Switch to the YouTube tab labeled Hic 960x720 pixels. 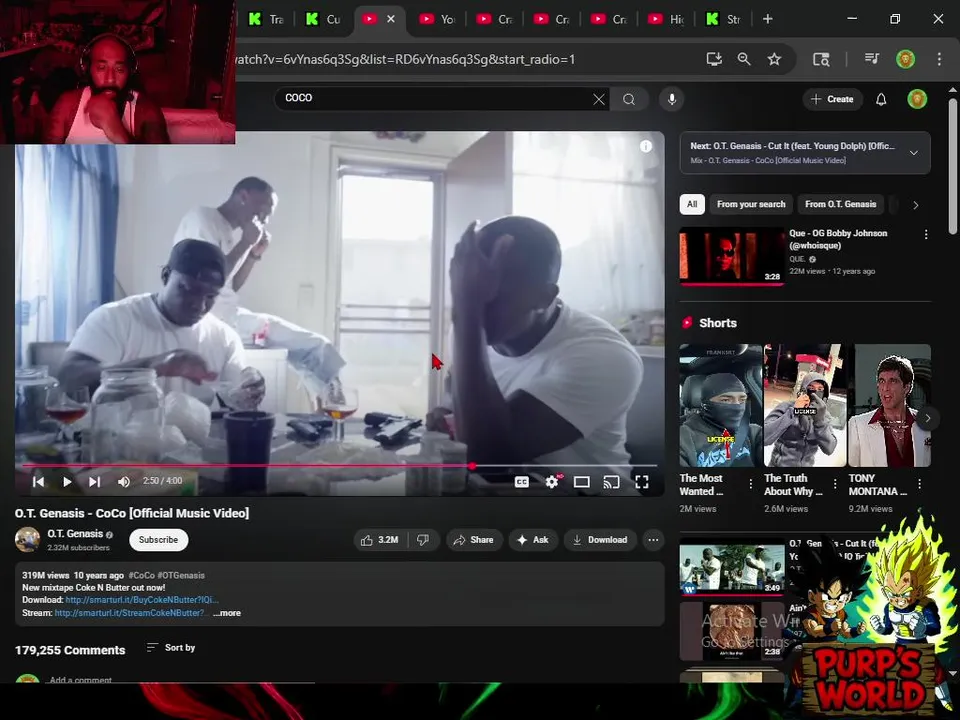tap(667, 19)
